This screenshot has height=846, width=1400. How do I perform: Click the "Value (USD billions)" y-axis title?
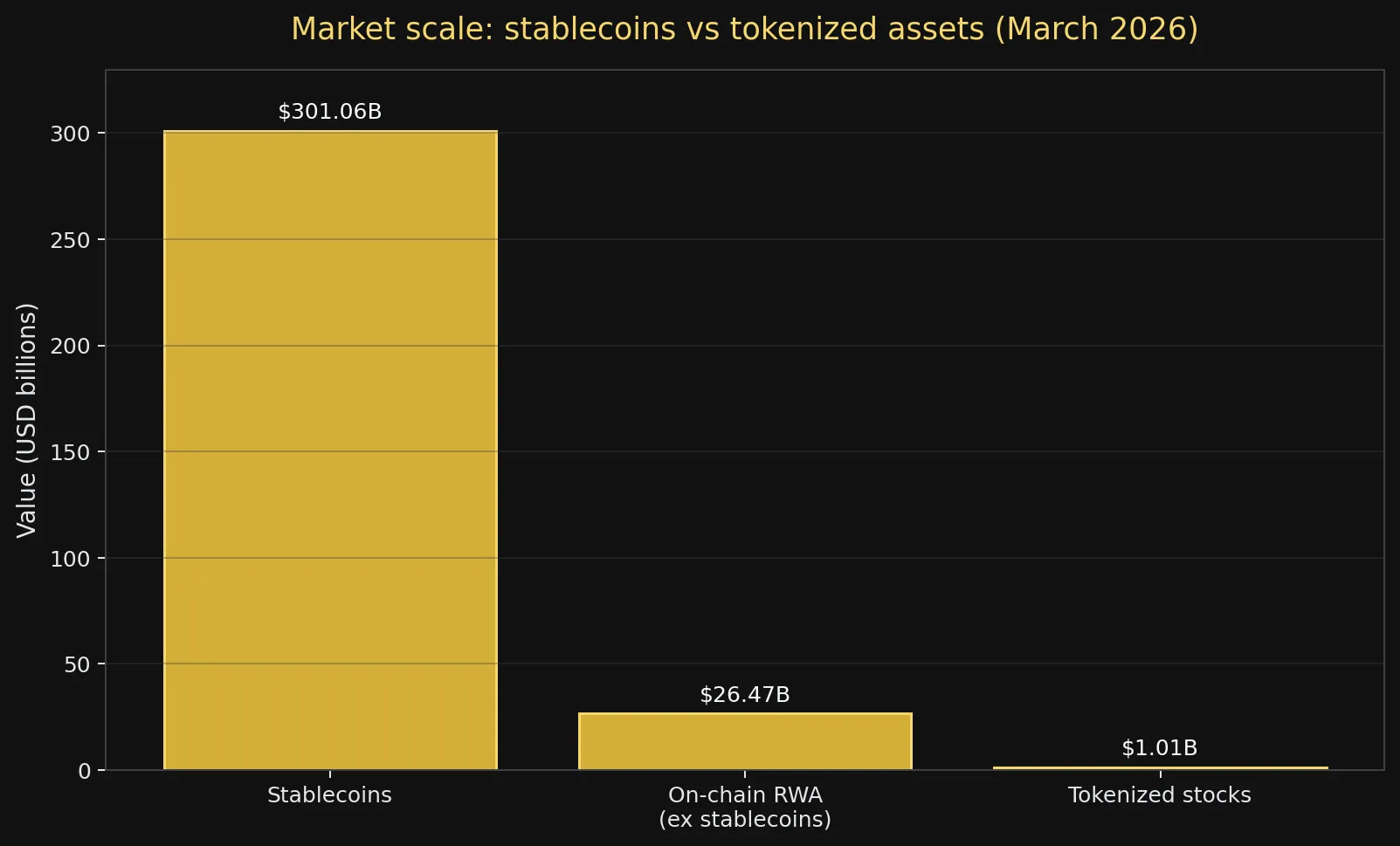click(x=27, y=420)
